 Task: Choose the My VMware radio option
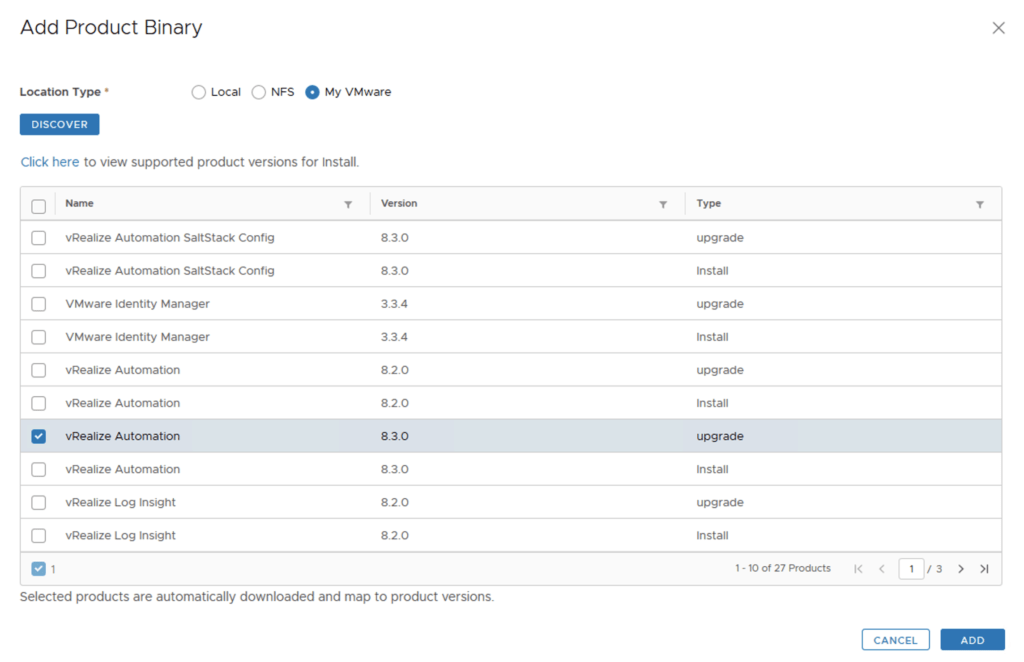coord(313,92)
